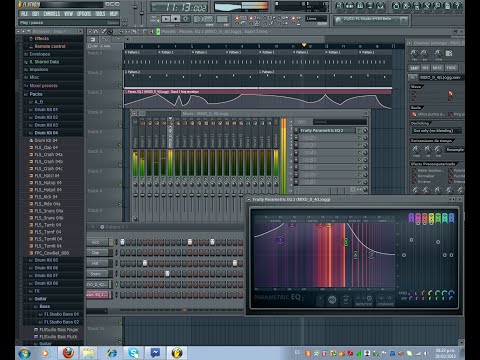Mute the Kick channel LED in step sequencer
480x360 pixels.
point(116,242)
